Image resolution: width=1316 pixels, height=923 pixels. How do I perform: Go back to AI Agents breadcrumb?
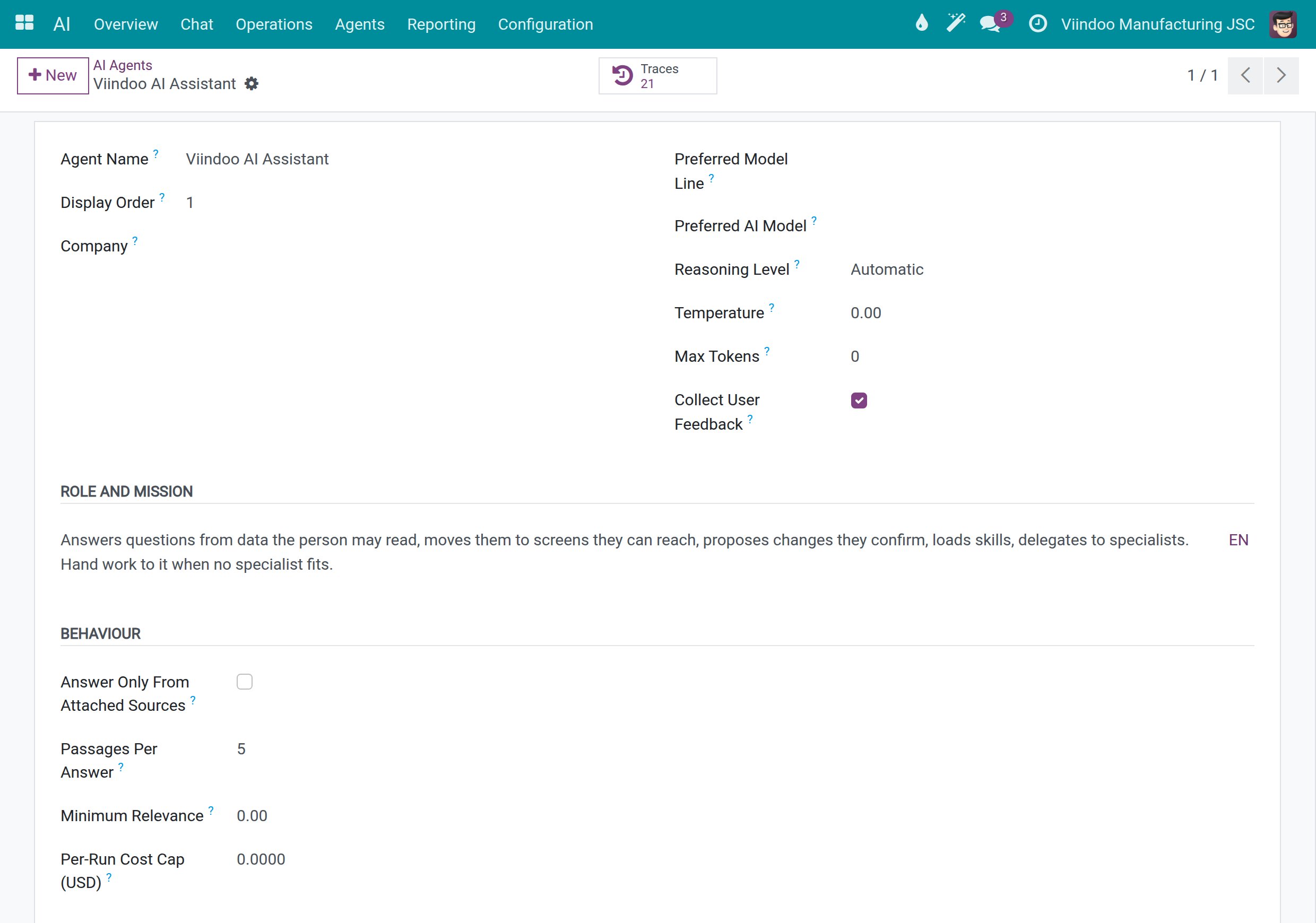123,65
